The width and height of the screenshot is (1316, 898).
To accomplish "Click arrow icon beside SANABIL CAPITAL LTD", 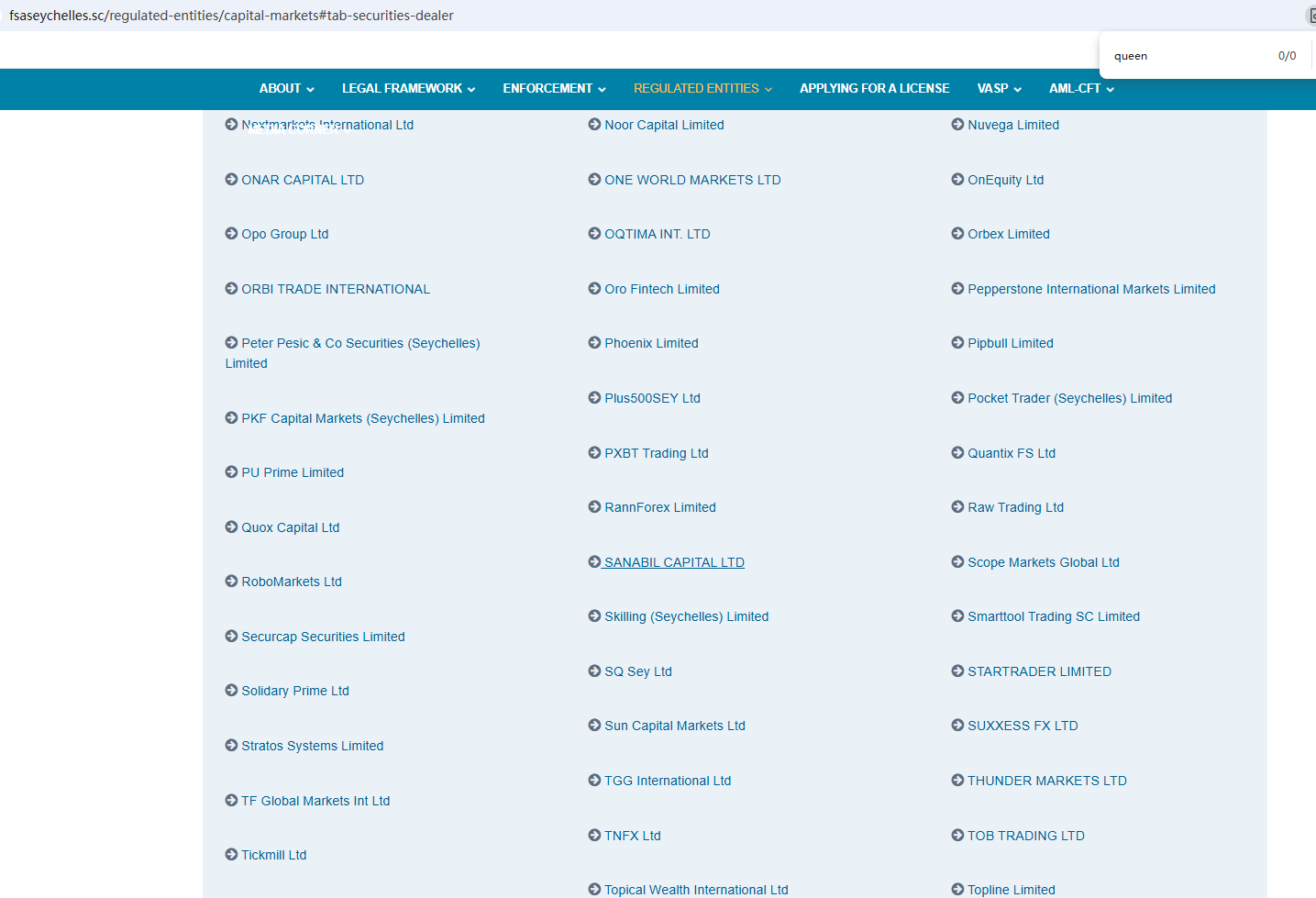I will coord(594,562).
